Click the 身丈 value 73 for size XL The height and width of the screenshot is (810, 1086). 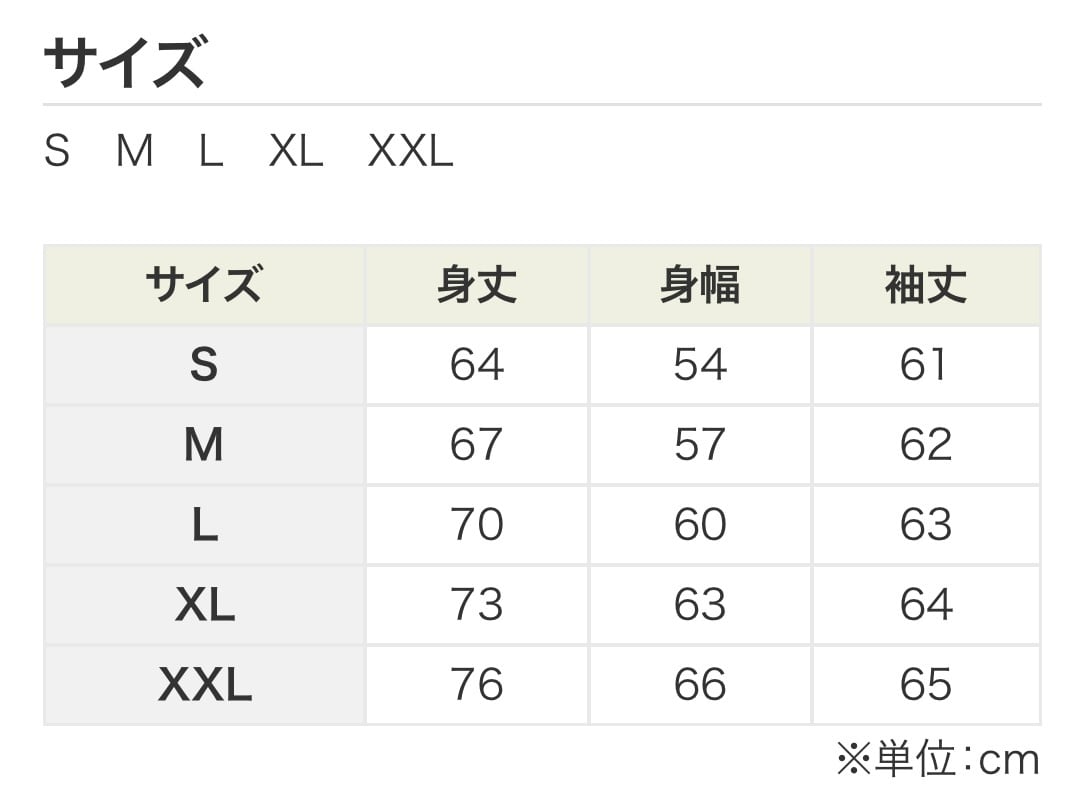point(477,605)
